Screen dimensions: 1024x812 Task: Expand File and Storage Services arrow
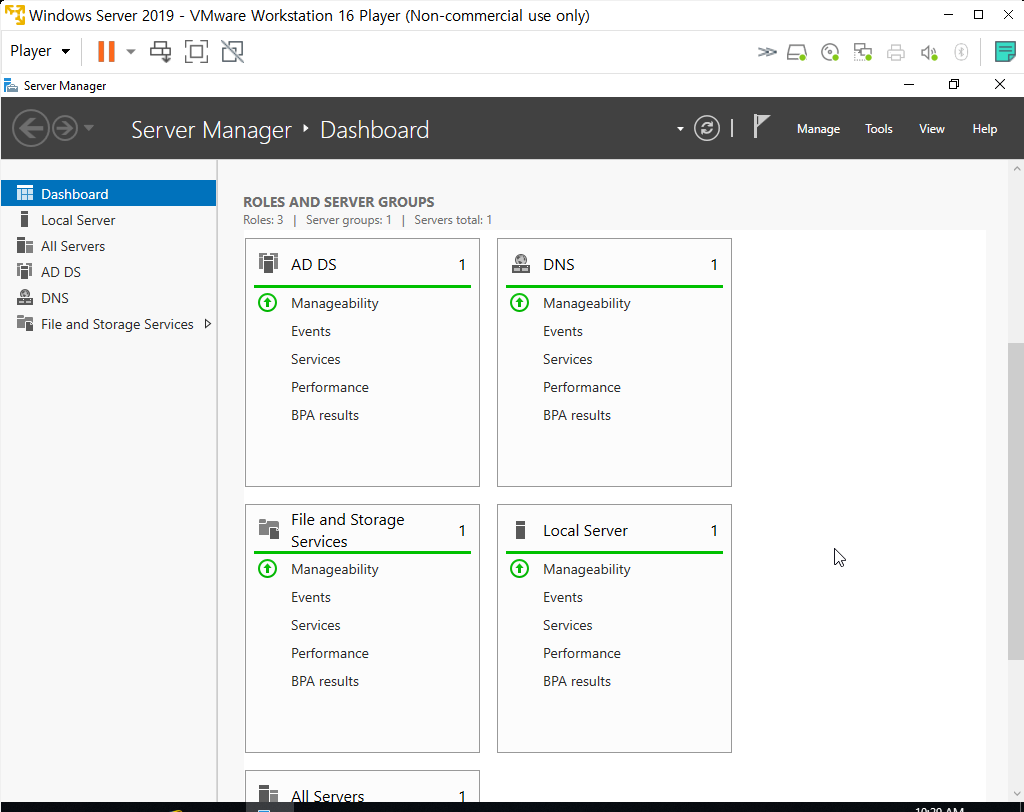pyautogui.click(x=208, y=323)
